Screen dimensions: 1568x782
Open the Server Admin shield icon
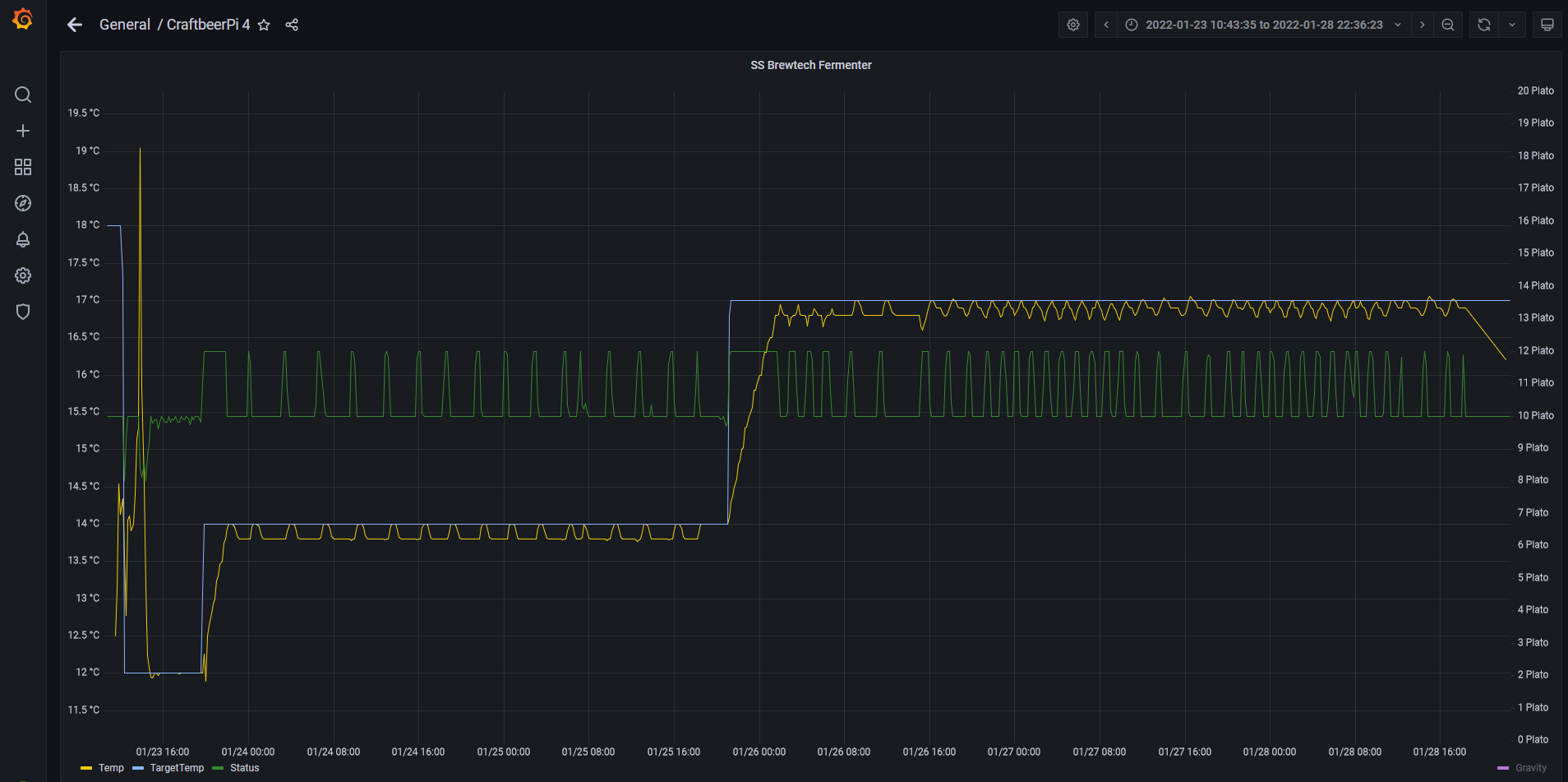pyautogui.click(x=23, y=312)
